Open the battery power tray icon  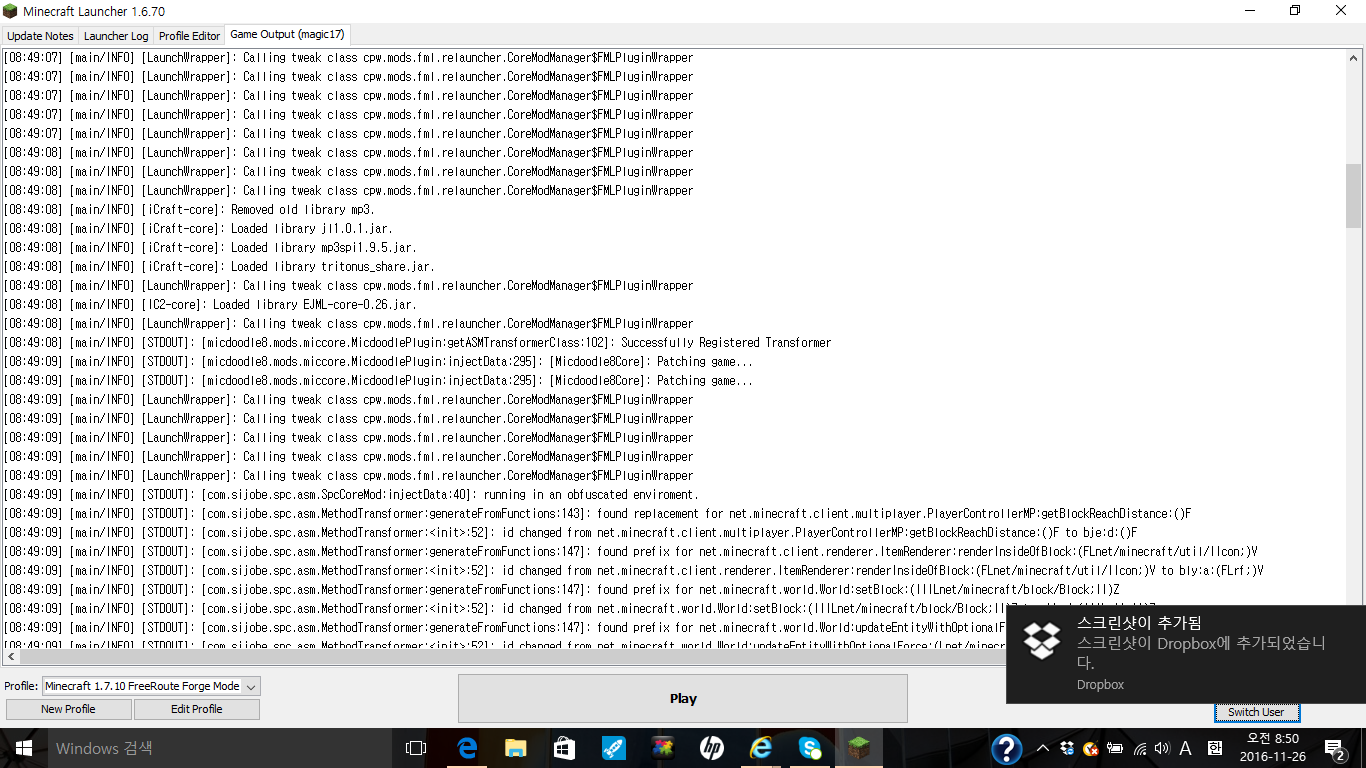coord(1114,748)
